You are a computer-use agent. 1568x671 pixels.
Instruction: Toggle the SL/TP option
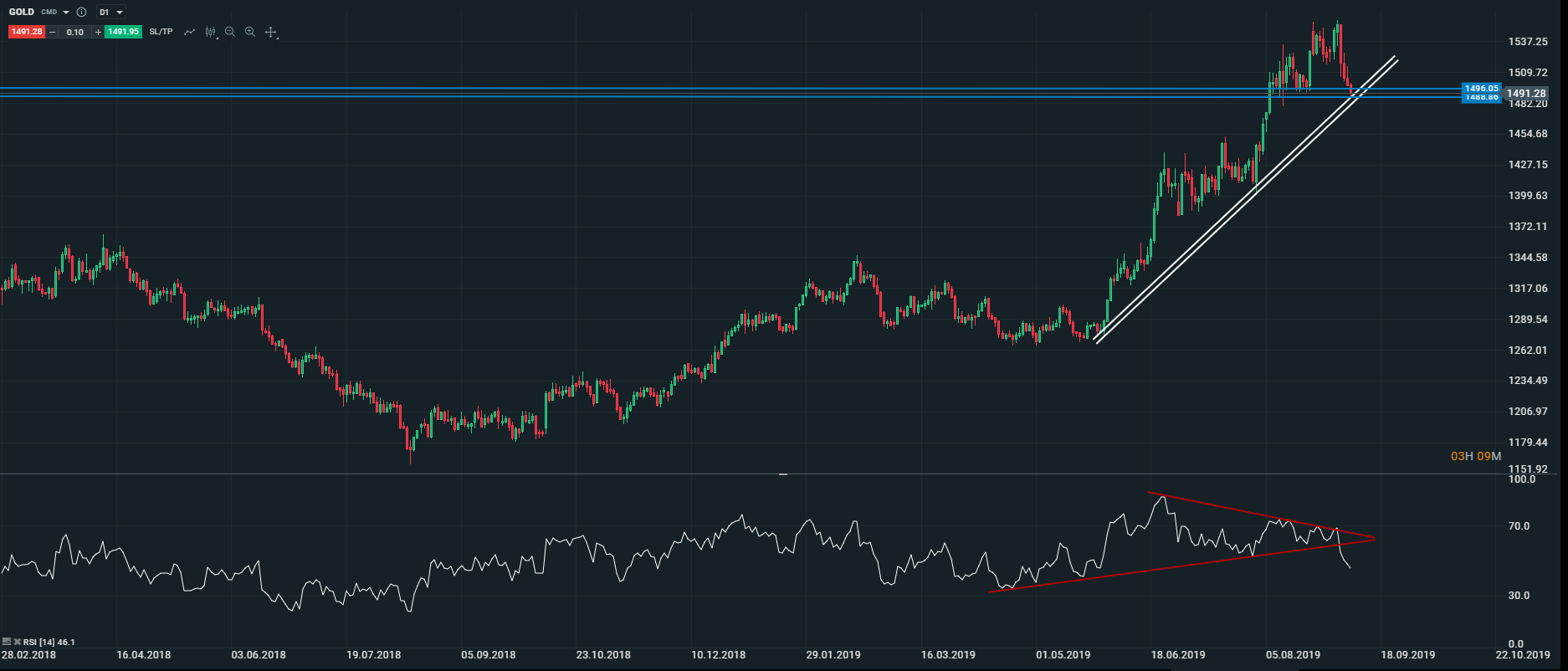[x=161, y=32]
